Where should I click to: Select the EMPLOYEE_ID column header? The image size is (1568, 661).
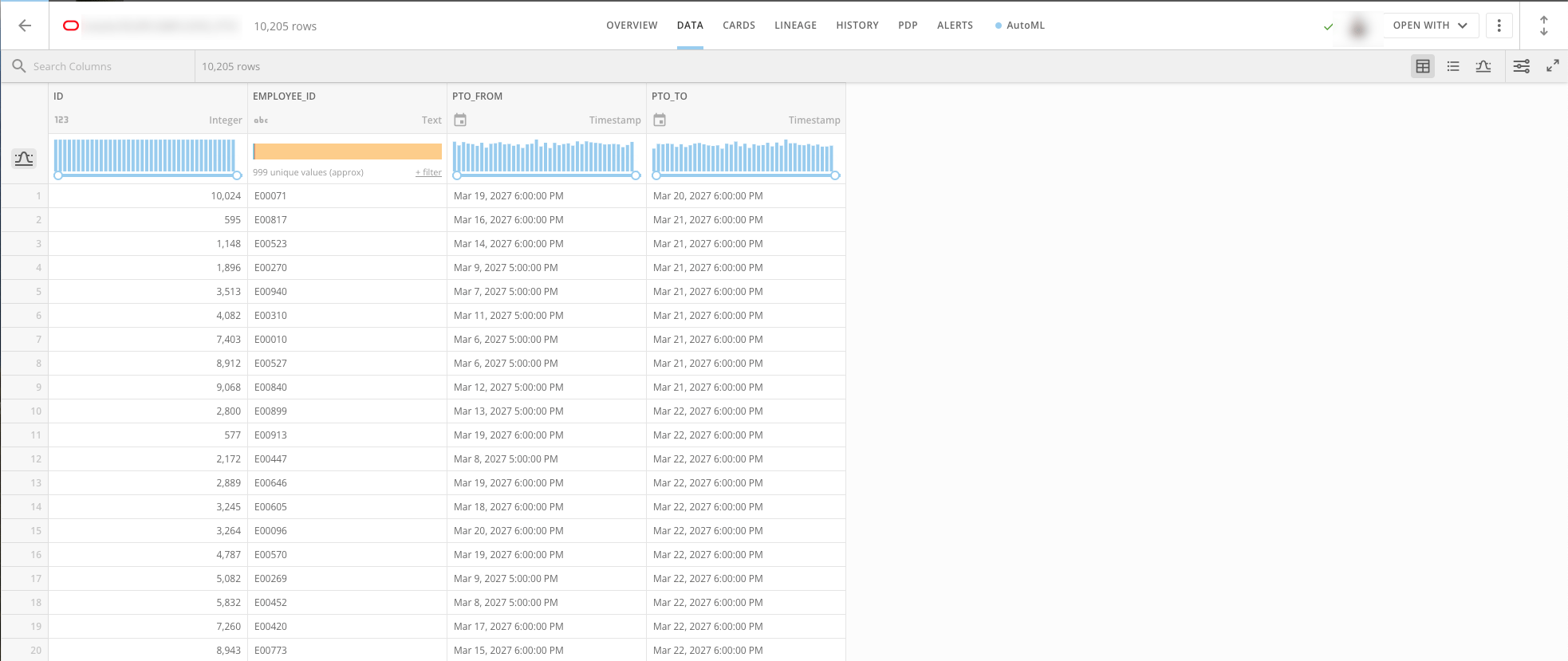284,96
